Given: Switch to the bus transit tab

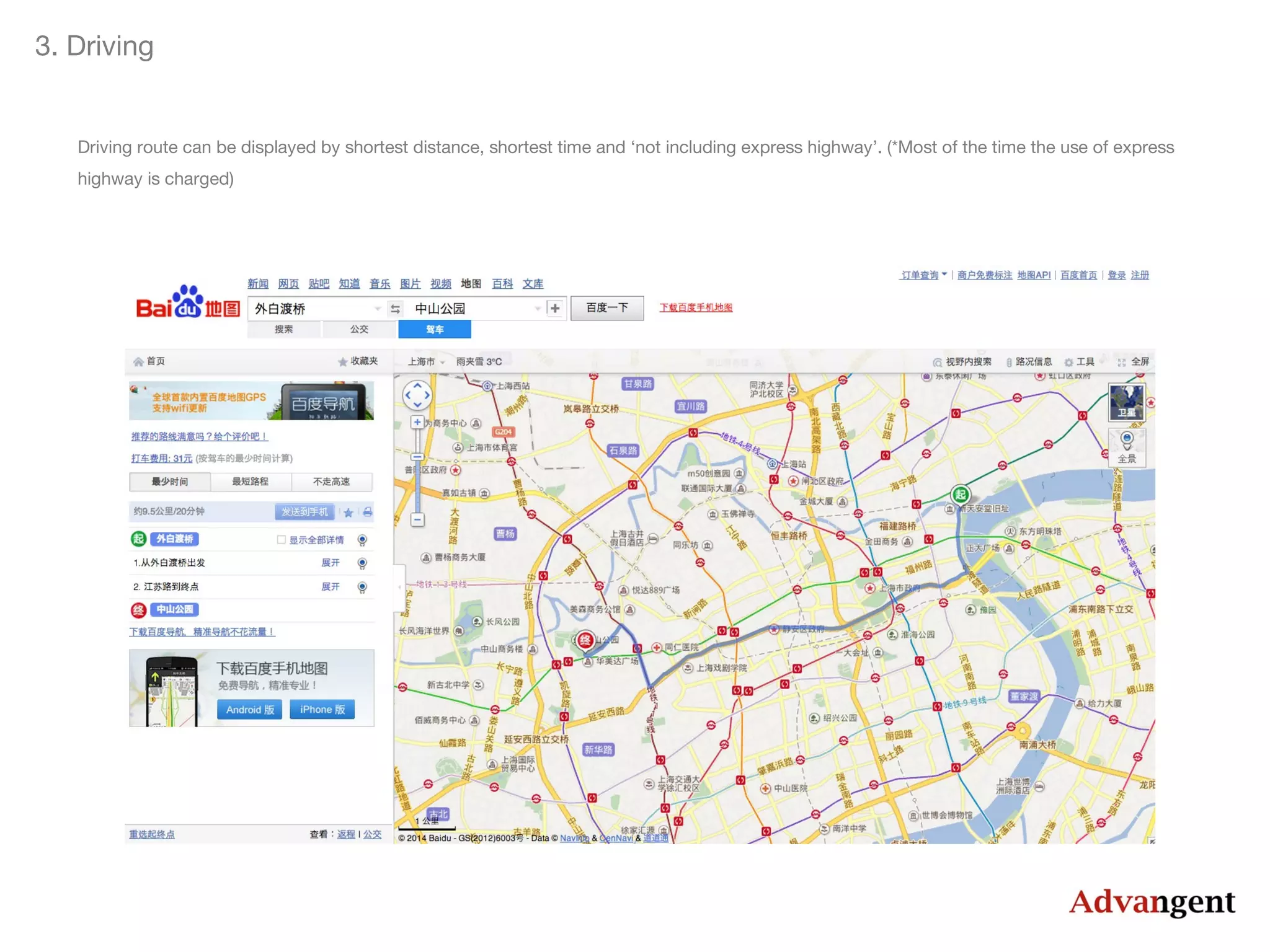Looking at the screenshot, I should click(359, 329).
